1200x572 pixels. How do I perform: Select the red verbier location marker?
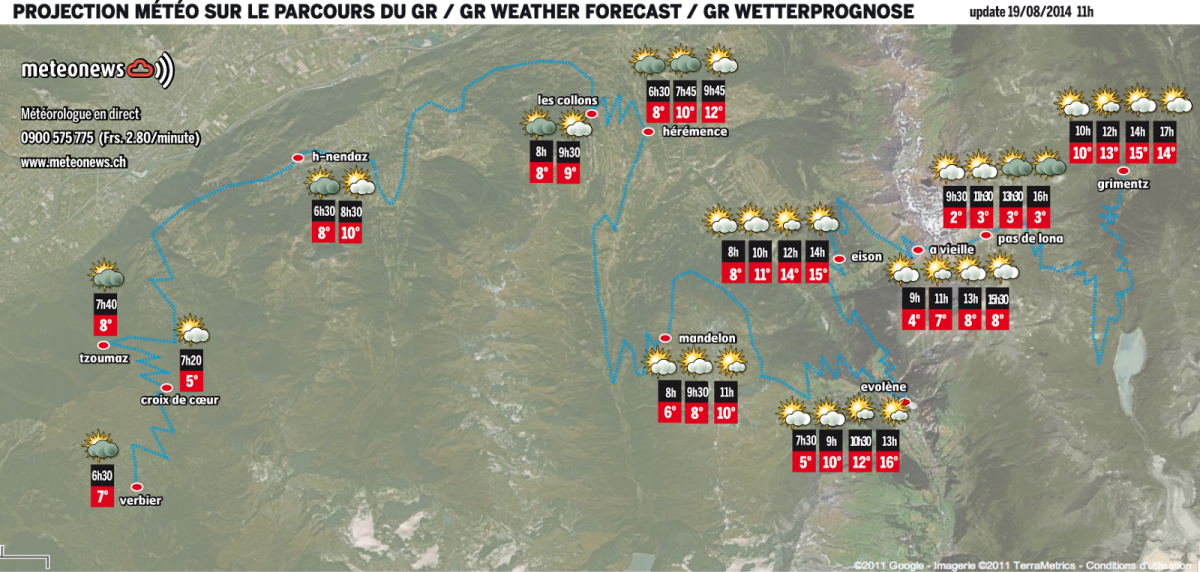click(x=137, y=487)
